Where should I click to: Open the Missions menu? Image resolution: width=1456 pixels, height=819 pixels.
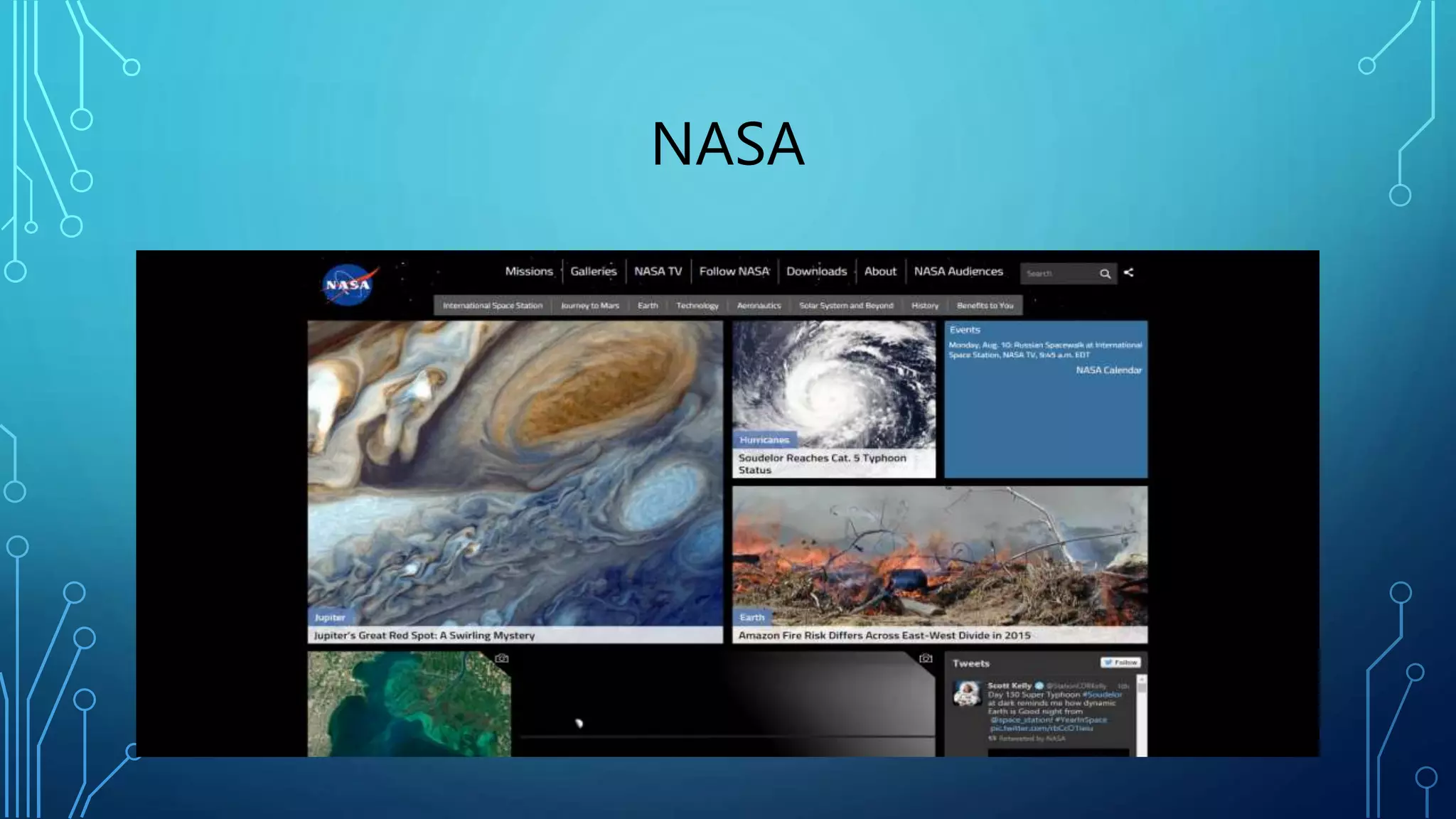coord(529,271)
